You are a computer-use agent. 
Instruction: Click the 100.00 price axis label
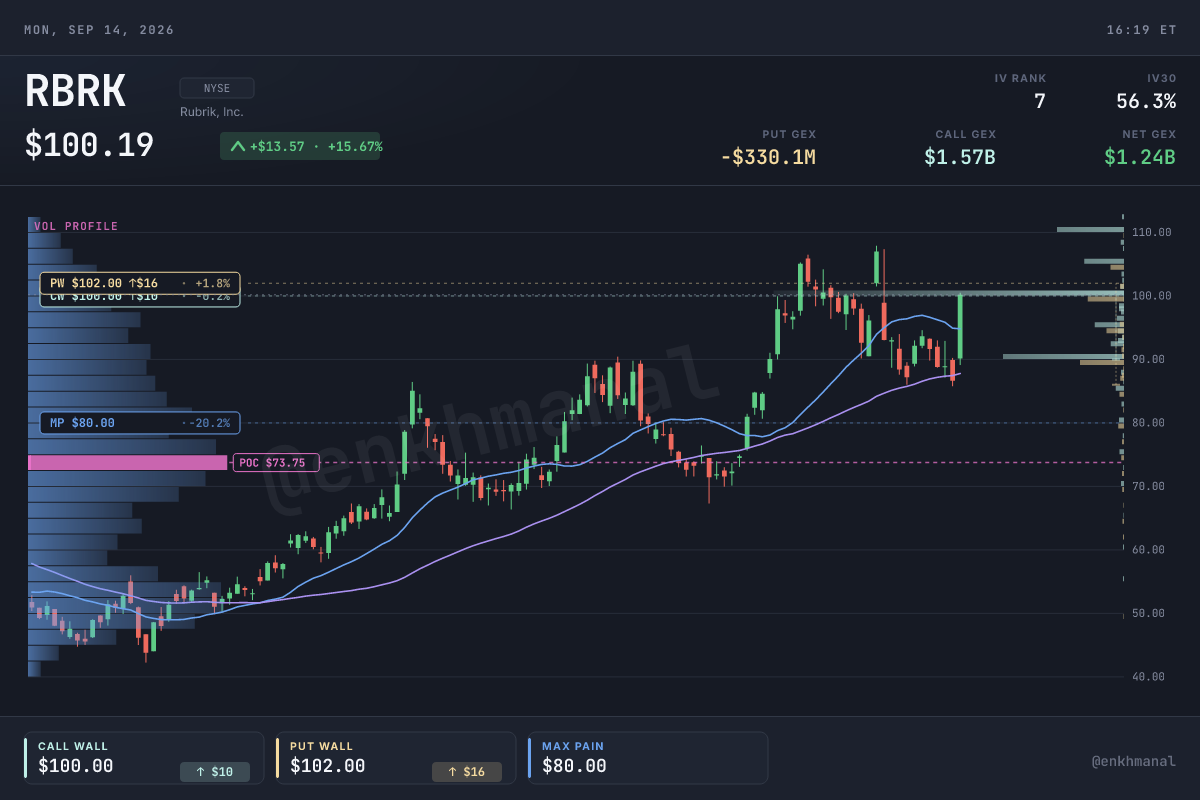coord(1152,296)
